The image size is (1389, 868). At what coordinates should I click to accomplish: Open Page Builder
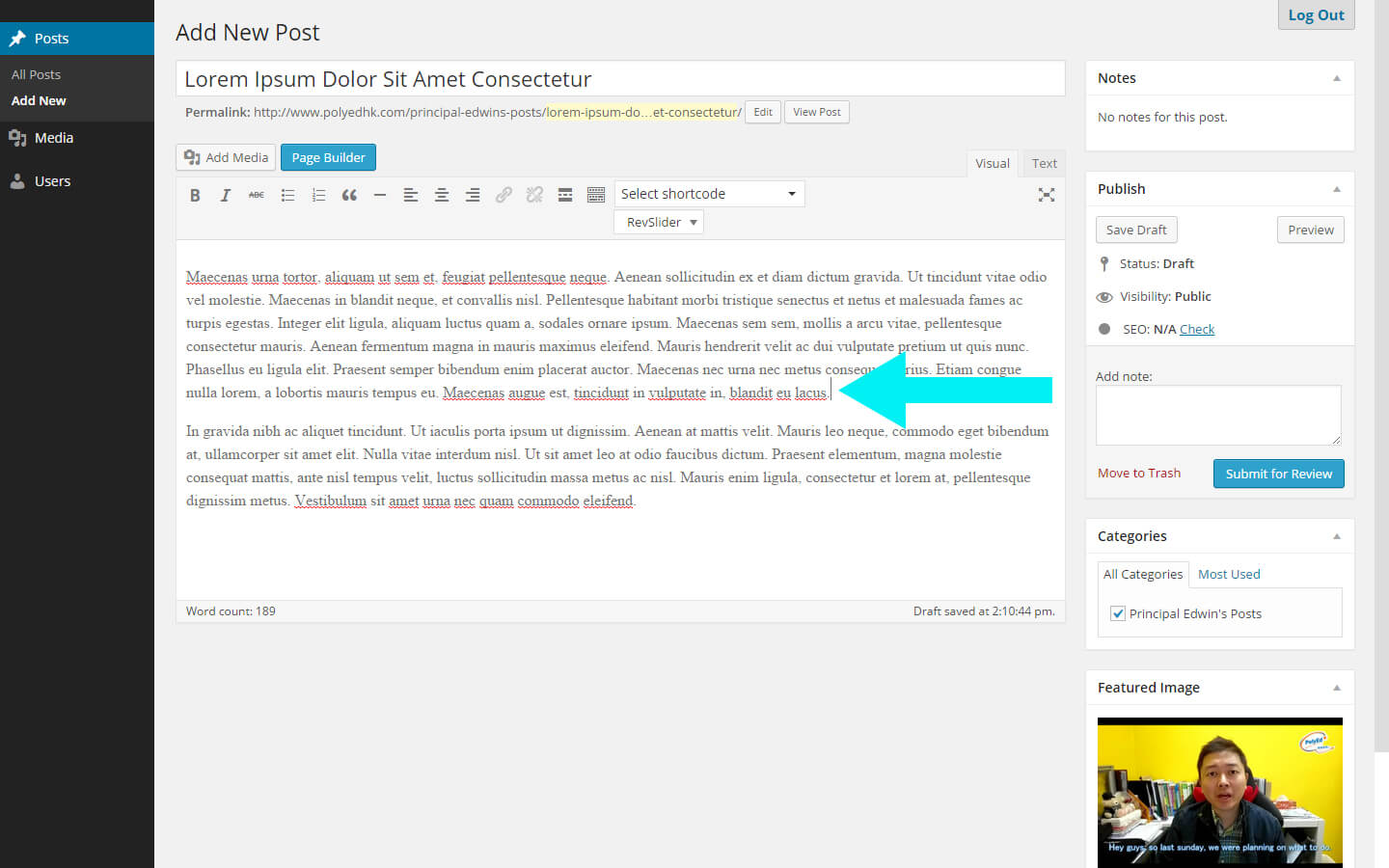pos(328,157)
